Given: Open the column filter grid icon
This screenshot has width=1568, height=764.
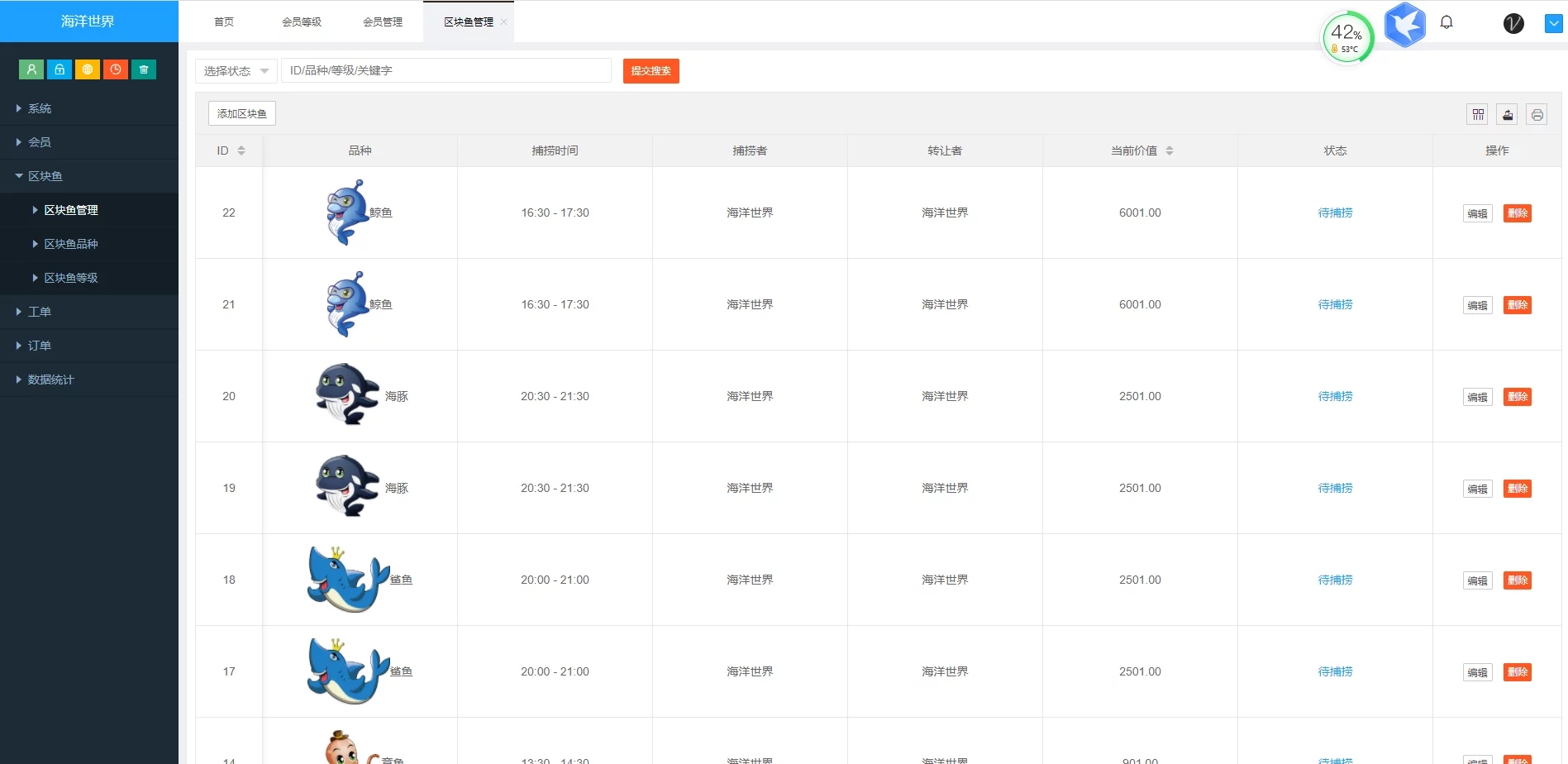Looking at the screenshot, I should point(1478,114).
